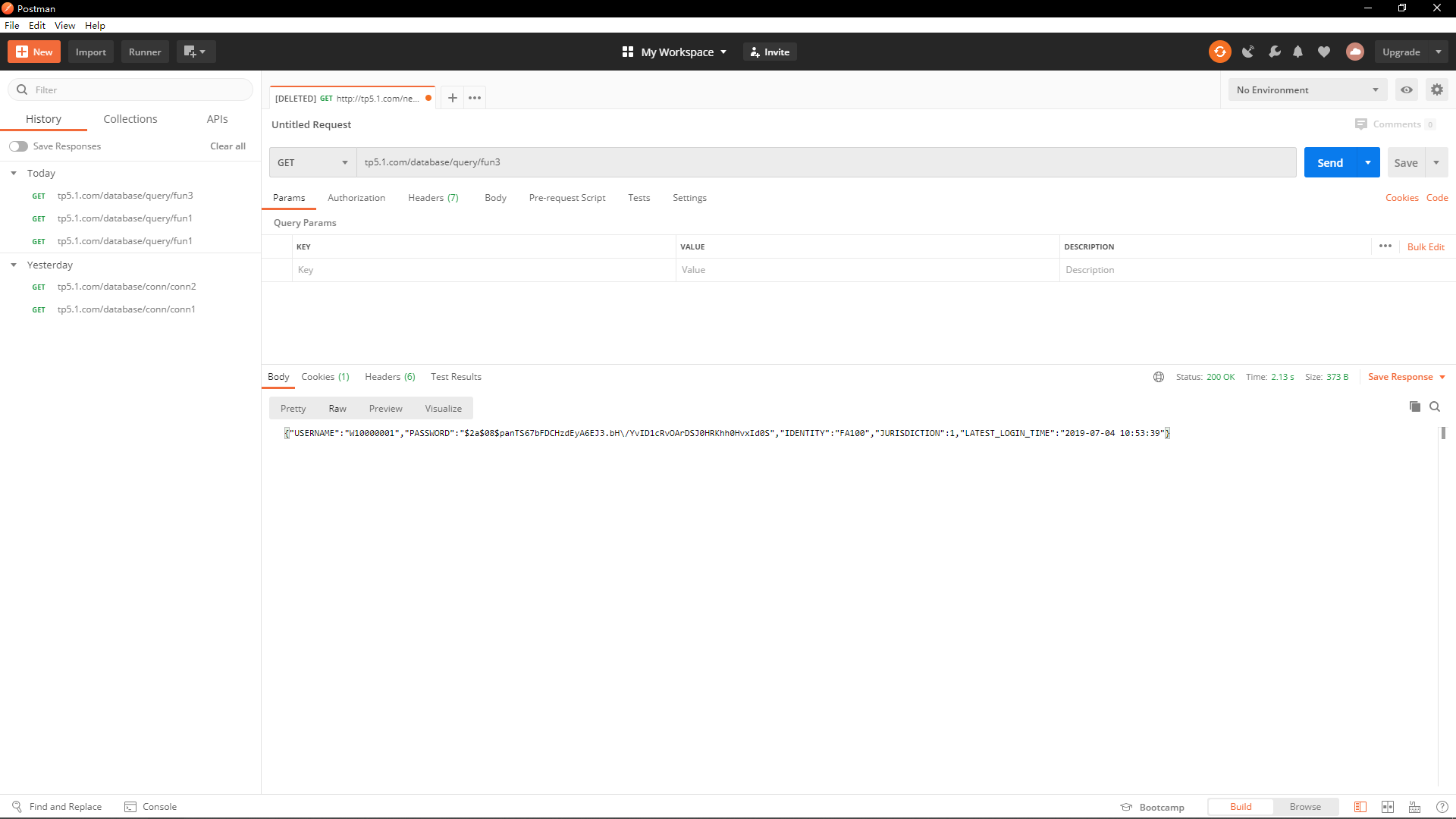Viewport: 1456px width, 819px height.
Task: Toggle the sidebar layout icon
Action: (x=1360, y=807)
